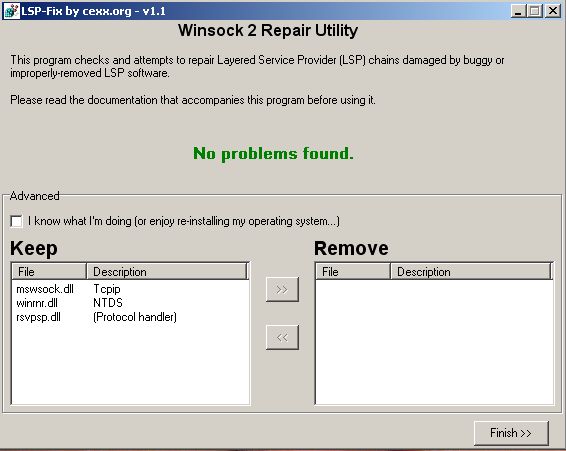This screenshot has height=451, width=566.
Task: Click the (Protocol handler) description entry
Action: 135,317
